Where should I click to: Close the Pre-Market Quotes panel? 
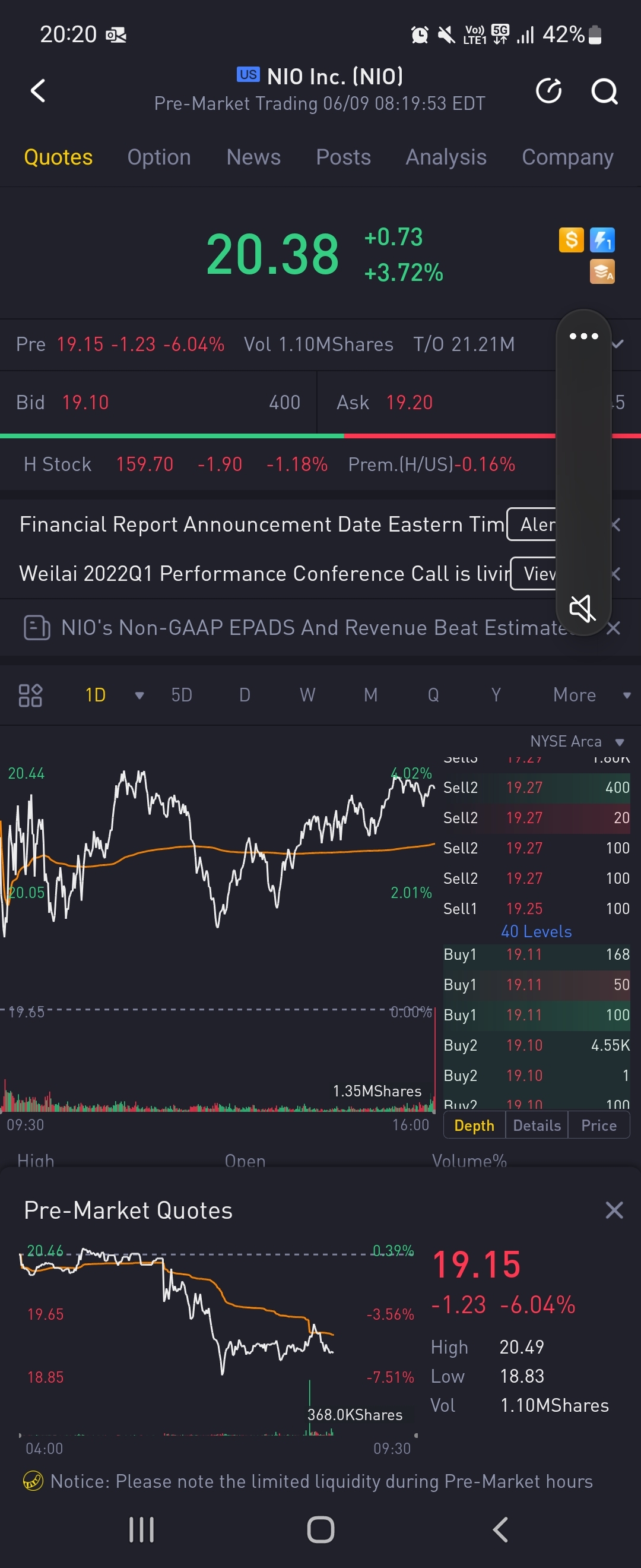(x=614, y=1210)
